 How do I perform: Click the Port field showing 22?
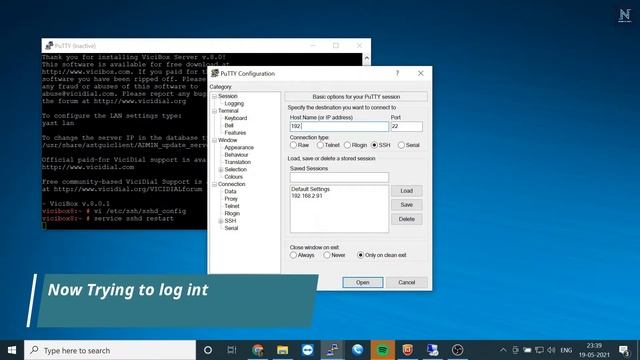pyautogui.click(x=407, y=127)
